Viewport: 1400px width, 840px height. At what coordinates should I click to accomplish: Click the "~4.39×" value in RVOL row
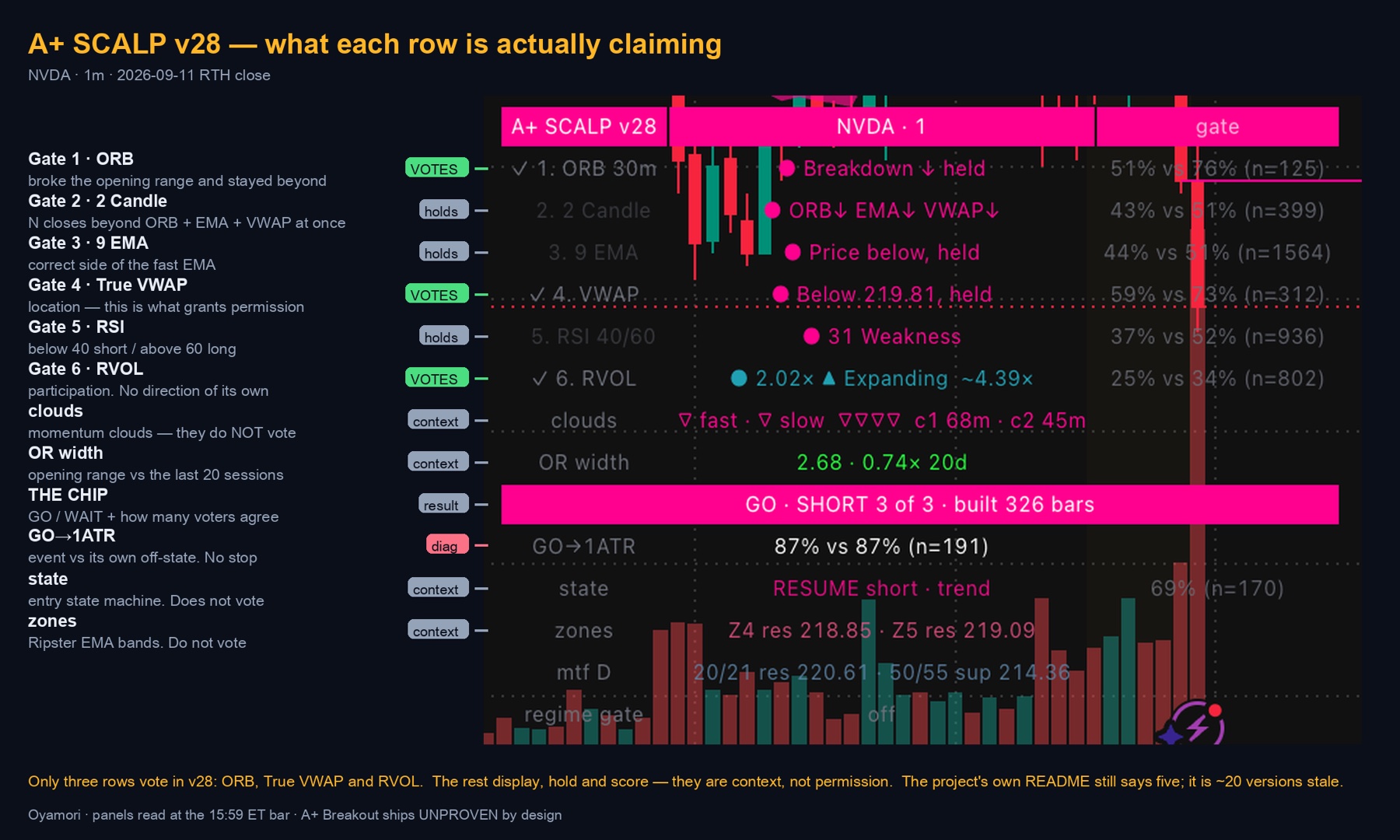coord(997,378)
